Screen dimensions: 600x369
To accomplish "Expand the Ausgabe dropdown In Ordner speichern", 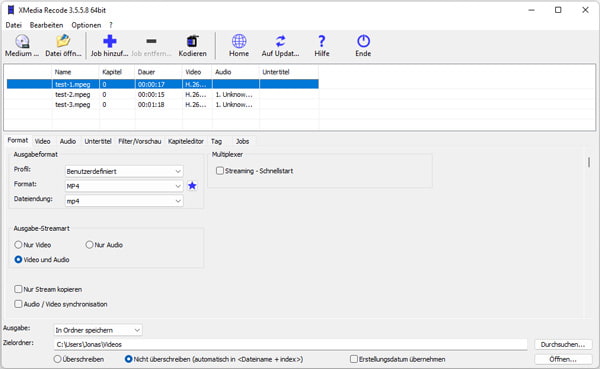I will coord(98,330).
